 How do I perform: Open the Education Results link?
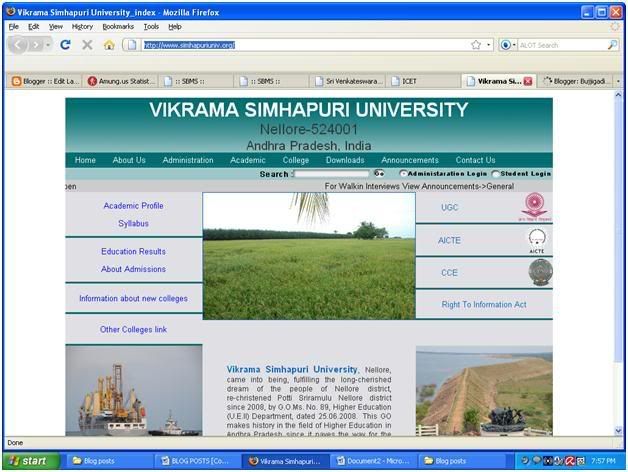click(133, 251)
